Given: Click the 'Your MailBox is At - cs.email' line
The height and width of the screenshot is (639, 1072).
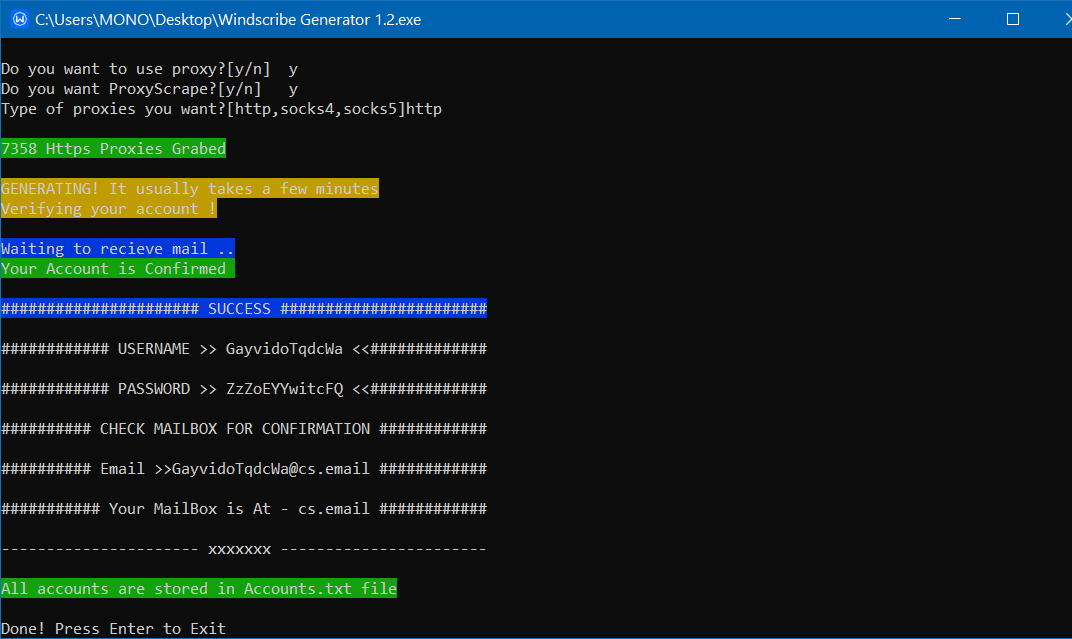Looking at the screenshot, I should tap(243, 509).
